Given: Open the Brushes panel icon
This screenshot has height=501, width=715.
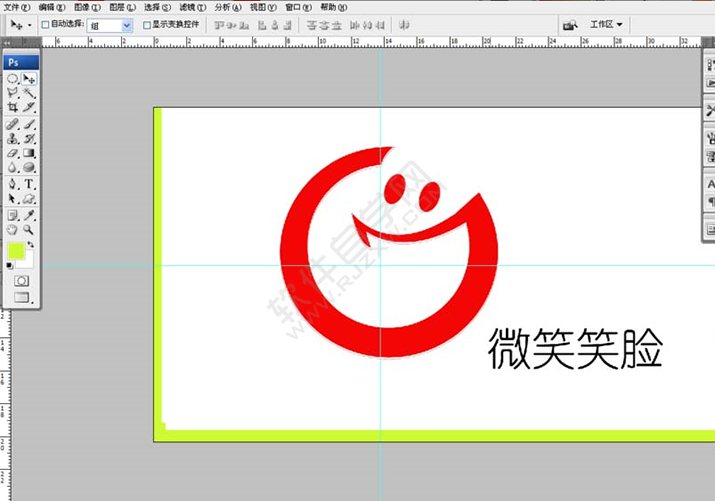Looking at the screenshot, I should click(x=710, y=137).
